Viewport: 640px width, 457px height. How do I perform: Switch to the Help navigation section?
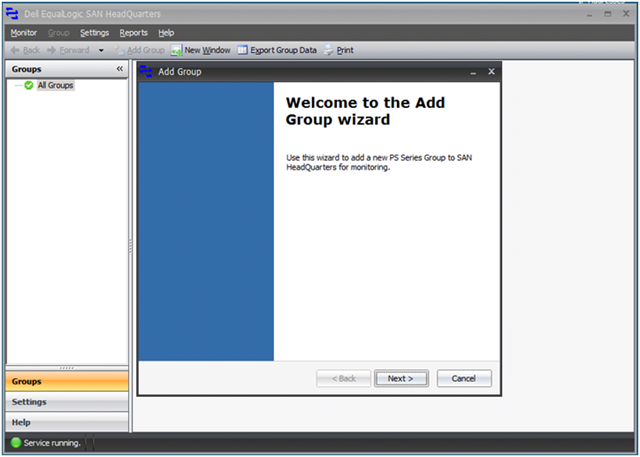[67, 422]
